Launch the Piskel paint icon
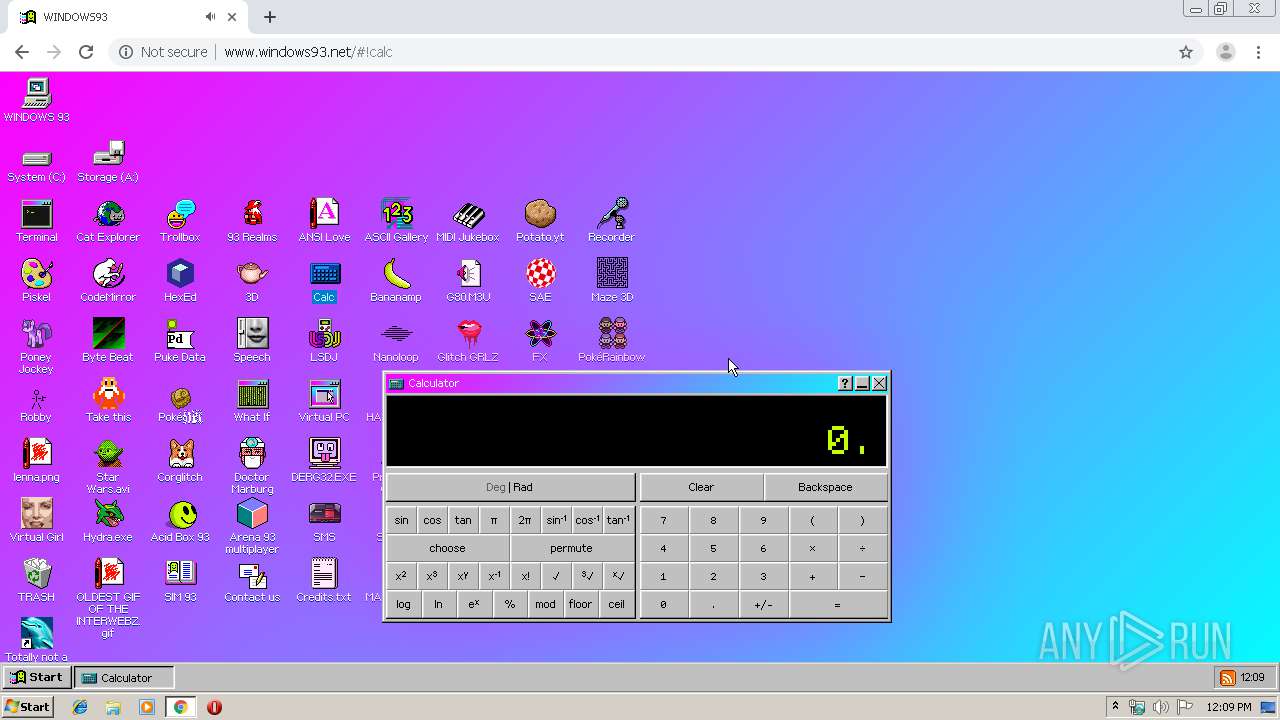Screen dimensions: 1280x720 (36, 281)
